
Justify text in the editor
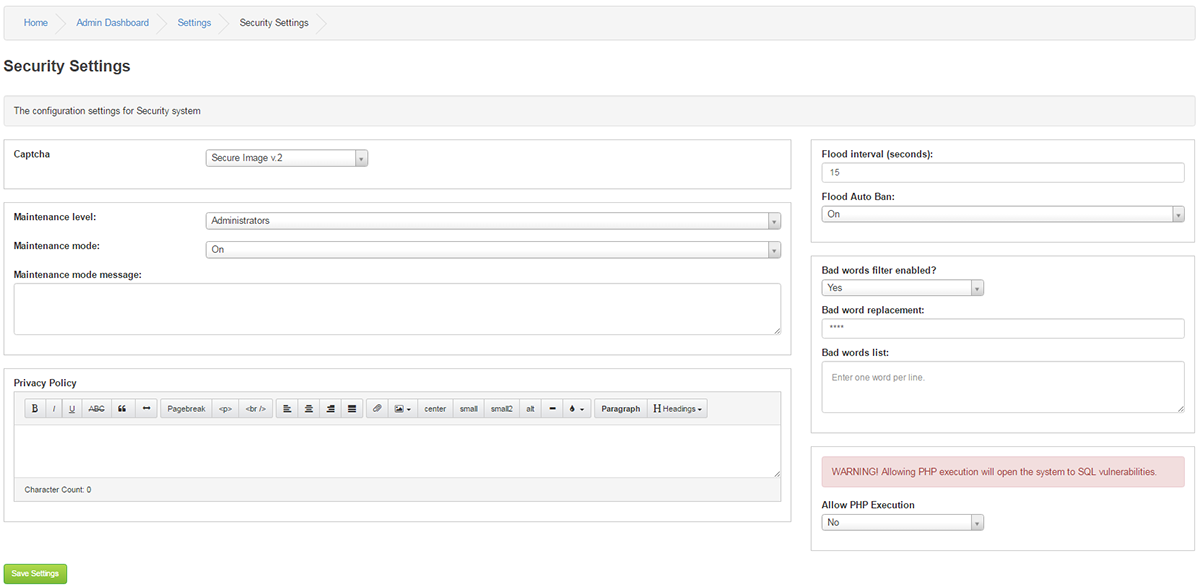click(x=352, y=408)
